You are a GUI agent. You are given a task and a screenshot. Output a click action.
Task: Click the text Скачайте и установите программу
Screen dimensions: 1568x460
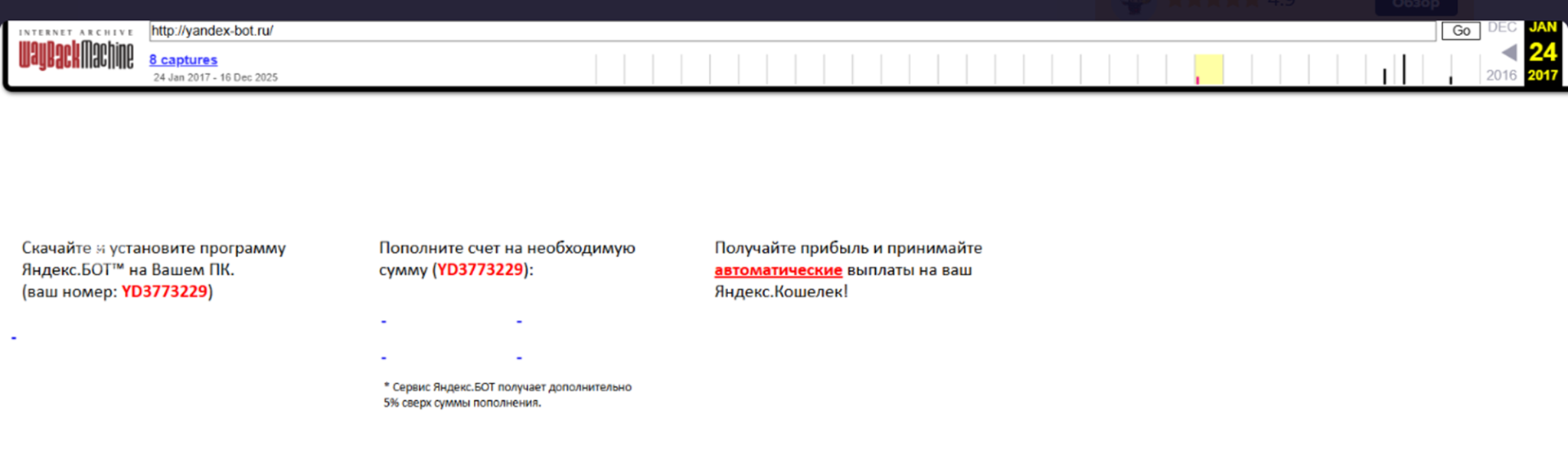[154, 248]
